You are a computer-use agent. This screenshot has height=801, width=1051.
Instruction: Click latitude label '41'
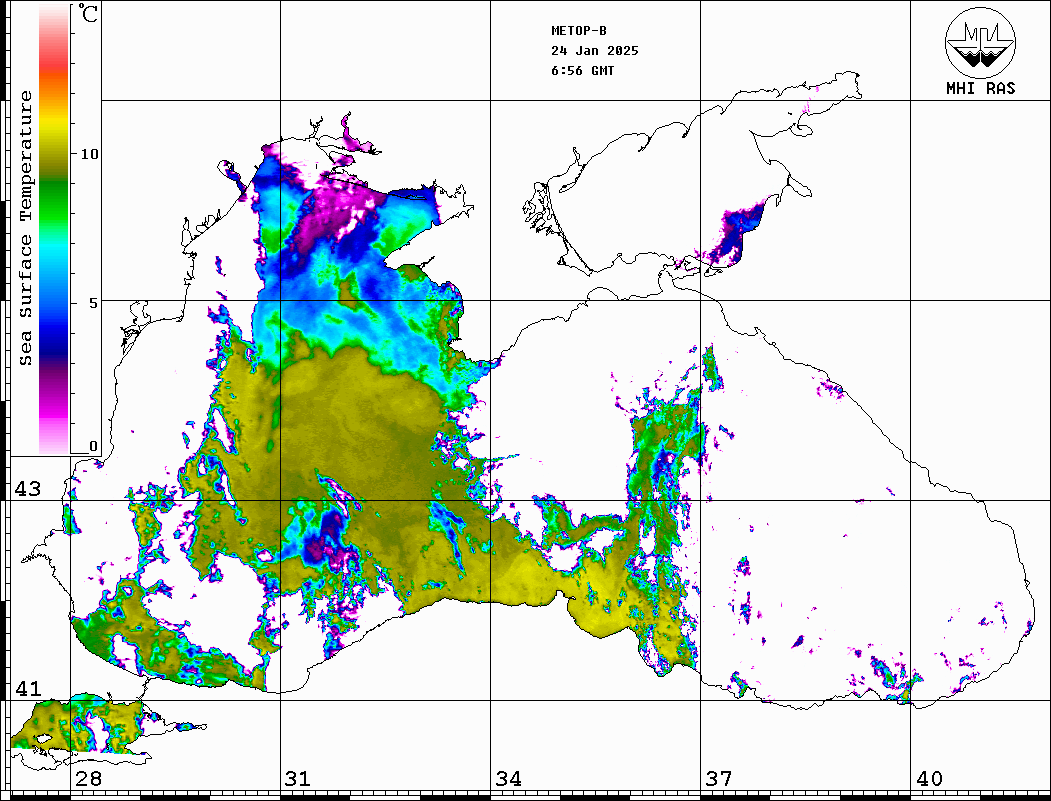27,688
